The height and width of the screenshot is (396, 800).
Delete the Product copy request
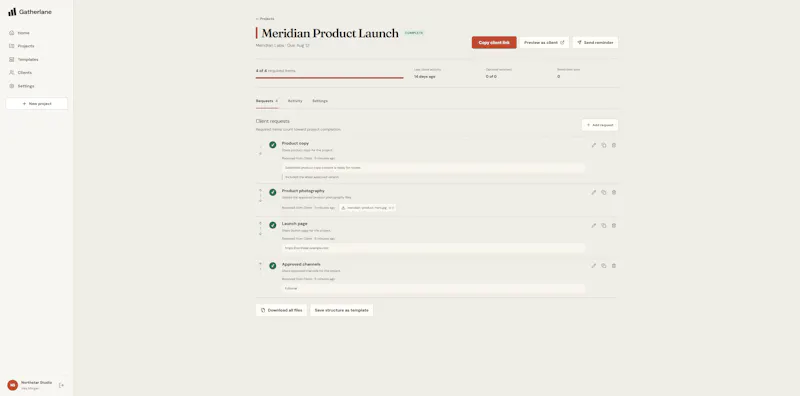point(614,145)
